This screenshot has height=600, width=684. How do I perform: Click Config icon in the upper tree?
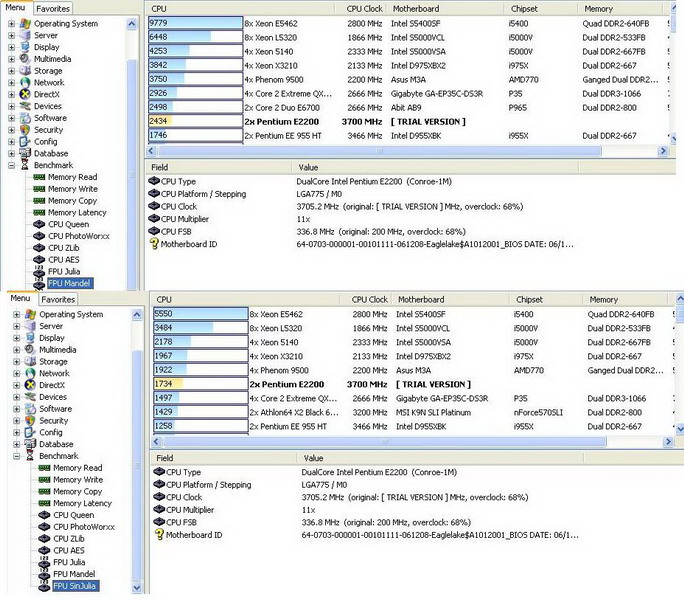pos(25,141)
